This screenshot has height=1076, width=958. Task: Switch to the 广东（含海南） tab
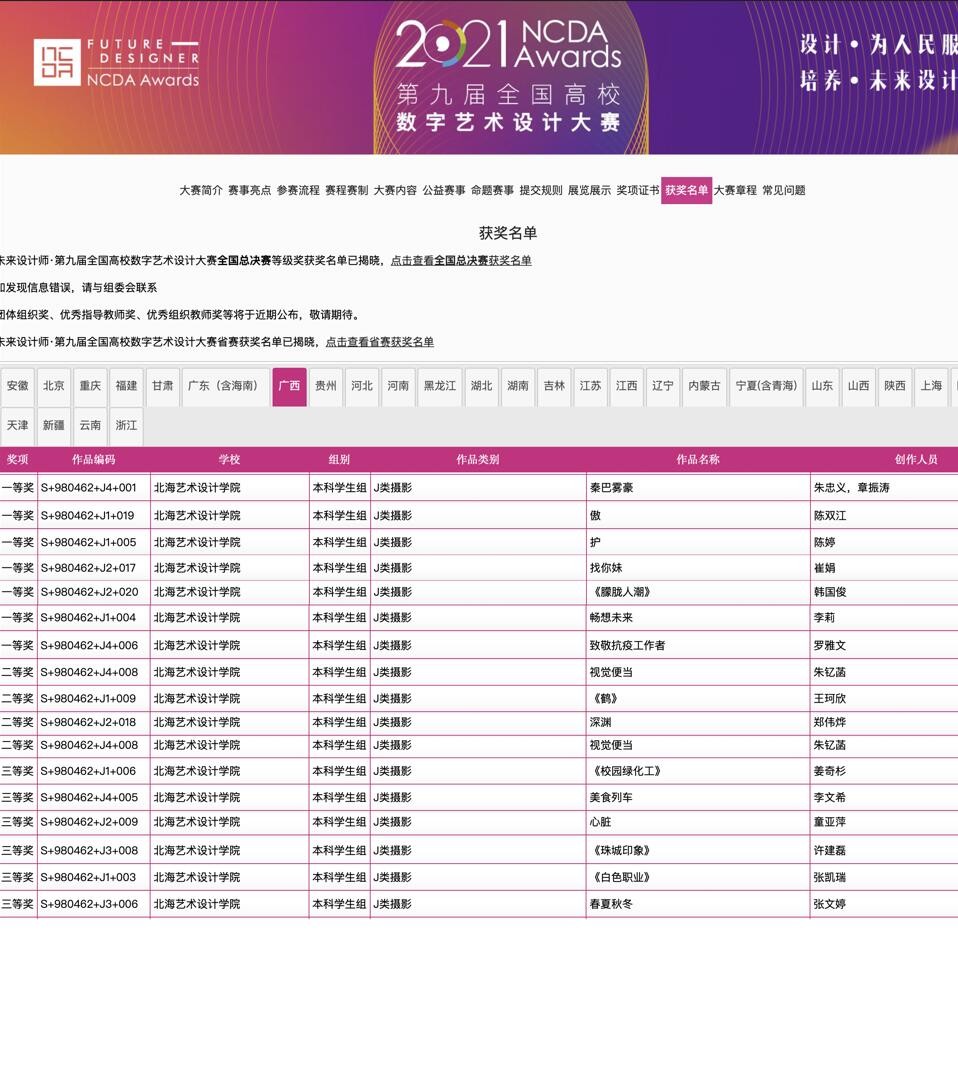tap(225, 386)
